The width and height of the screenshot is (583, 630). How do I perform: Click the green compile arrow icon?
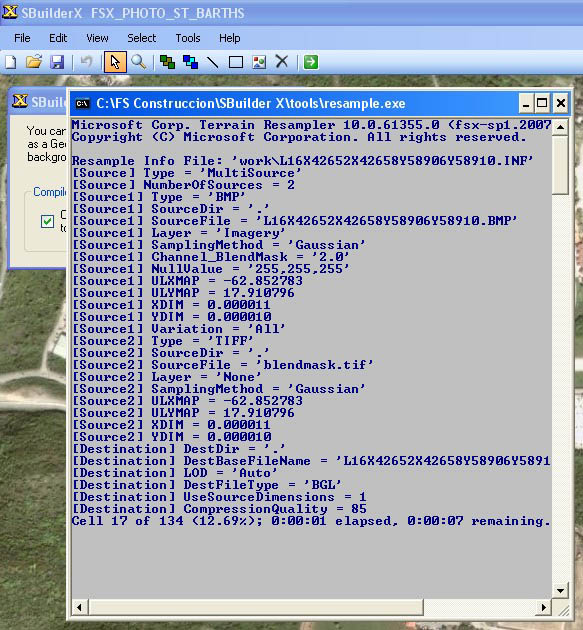(x=311, y=62)
